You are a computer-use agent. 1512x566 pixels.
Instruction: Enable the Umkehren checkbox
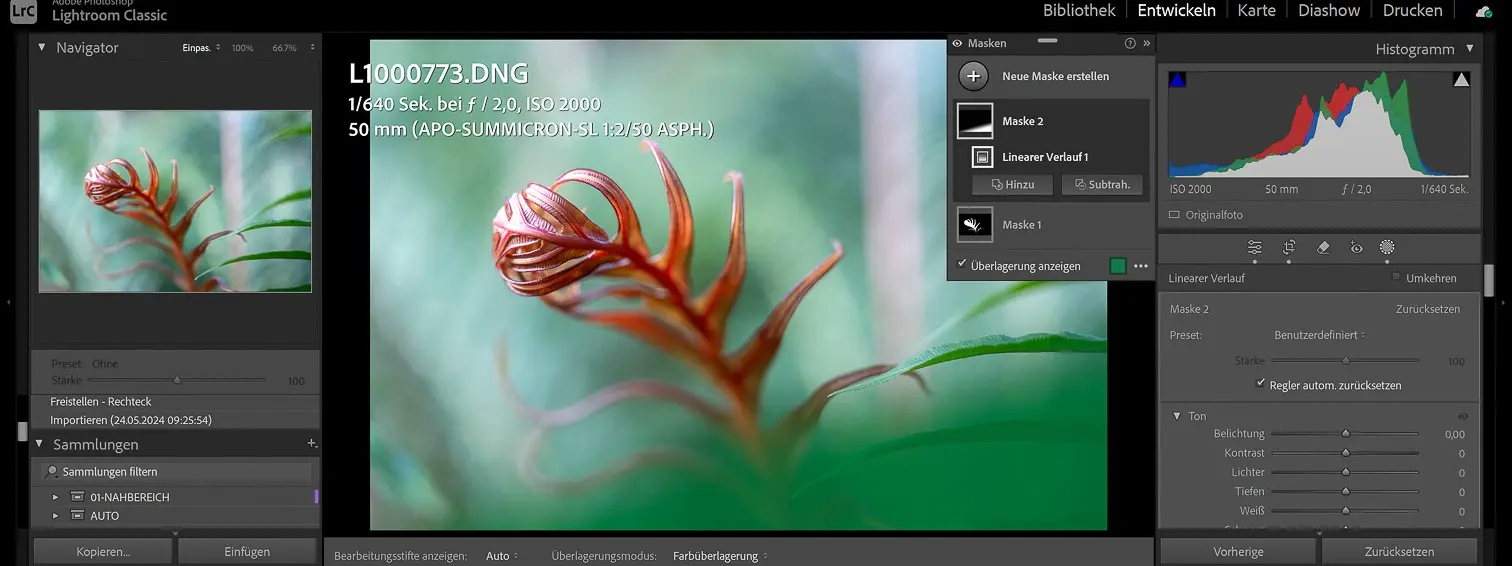(1396, 278)
